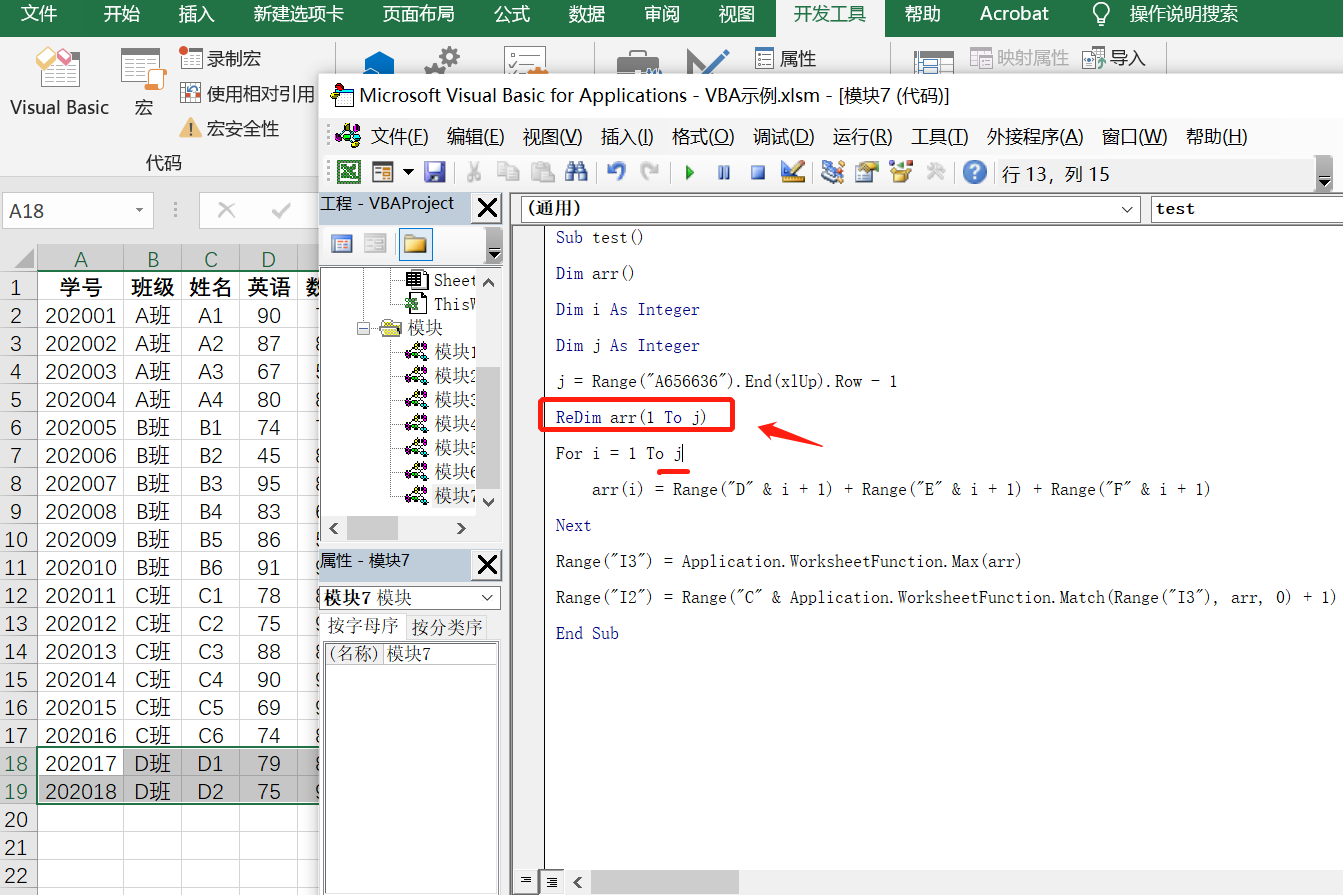Click the 操作说明搜索 search box
This screenshot has width=1343, height=895.
1183,14
